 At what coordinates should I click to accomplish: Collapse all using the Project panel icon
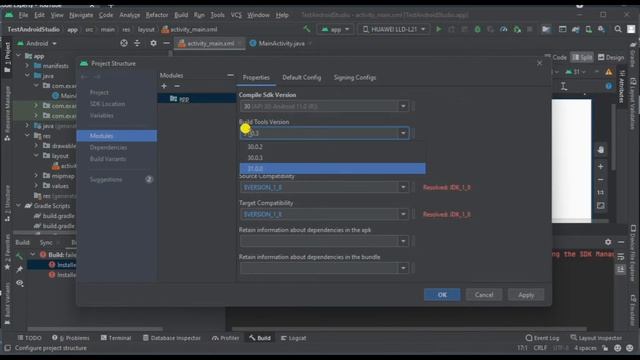(x=137, y=43)
